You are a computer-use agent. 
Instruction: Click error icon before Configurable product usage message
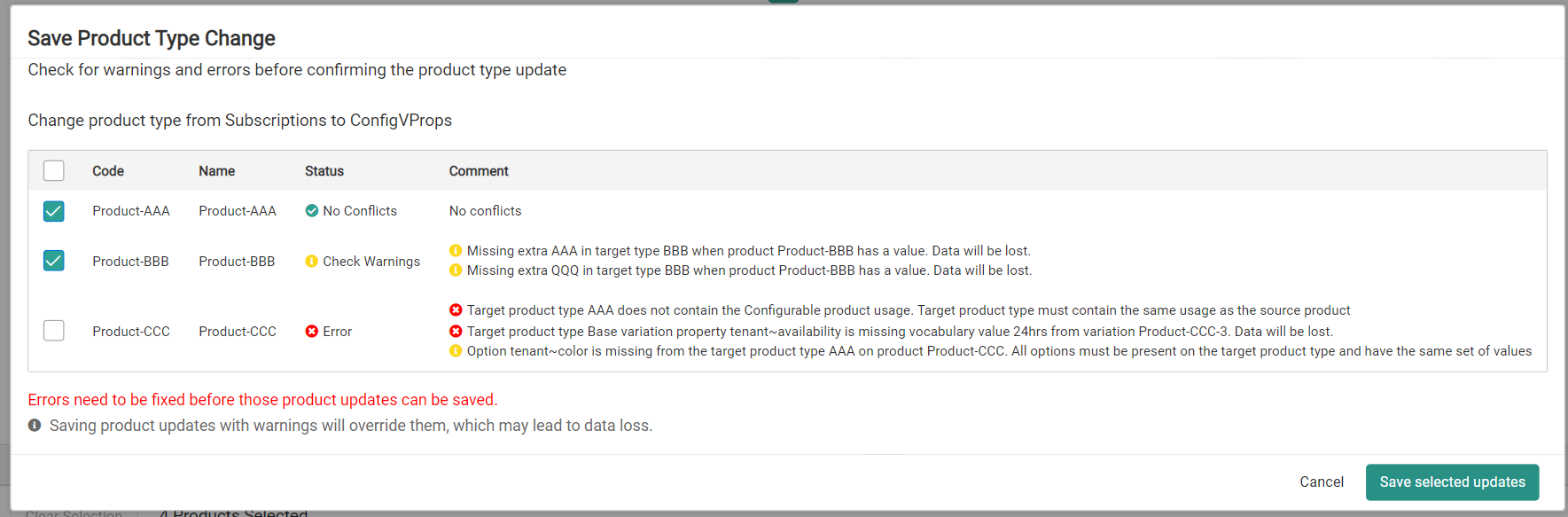tap(456, 309)
